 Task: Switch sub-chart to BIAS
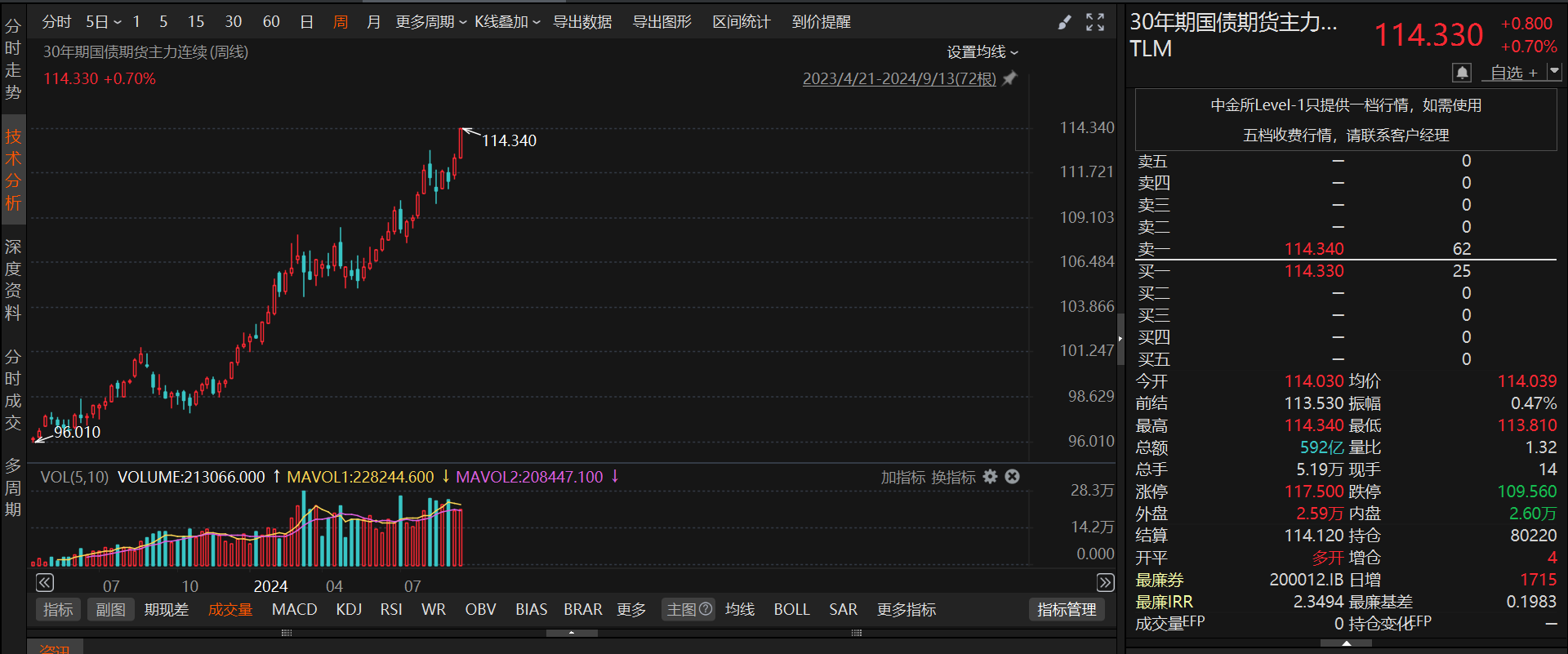[532, 610]
